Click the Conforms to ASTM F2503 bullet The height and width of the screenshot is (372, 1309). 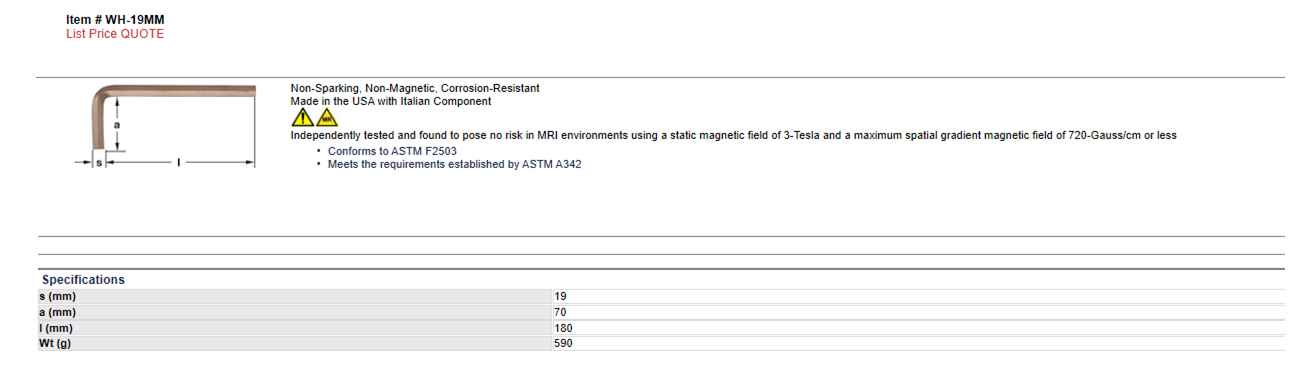(392, 152)
